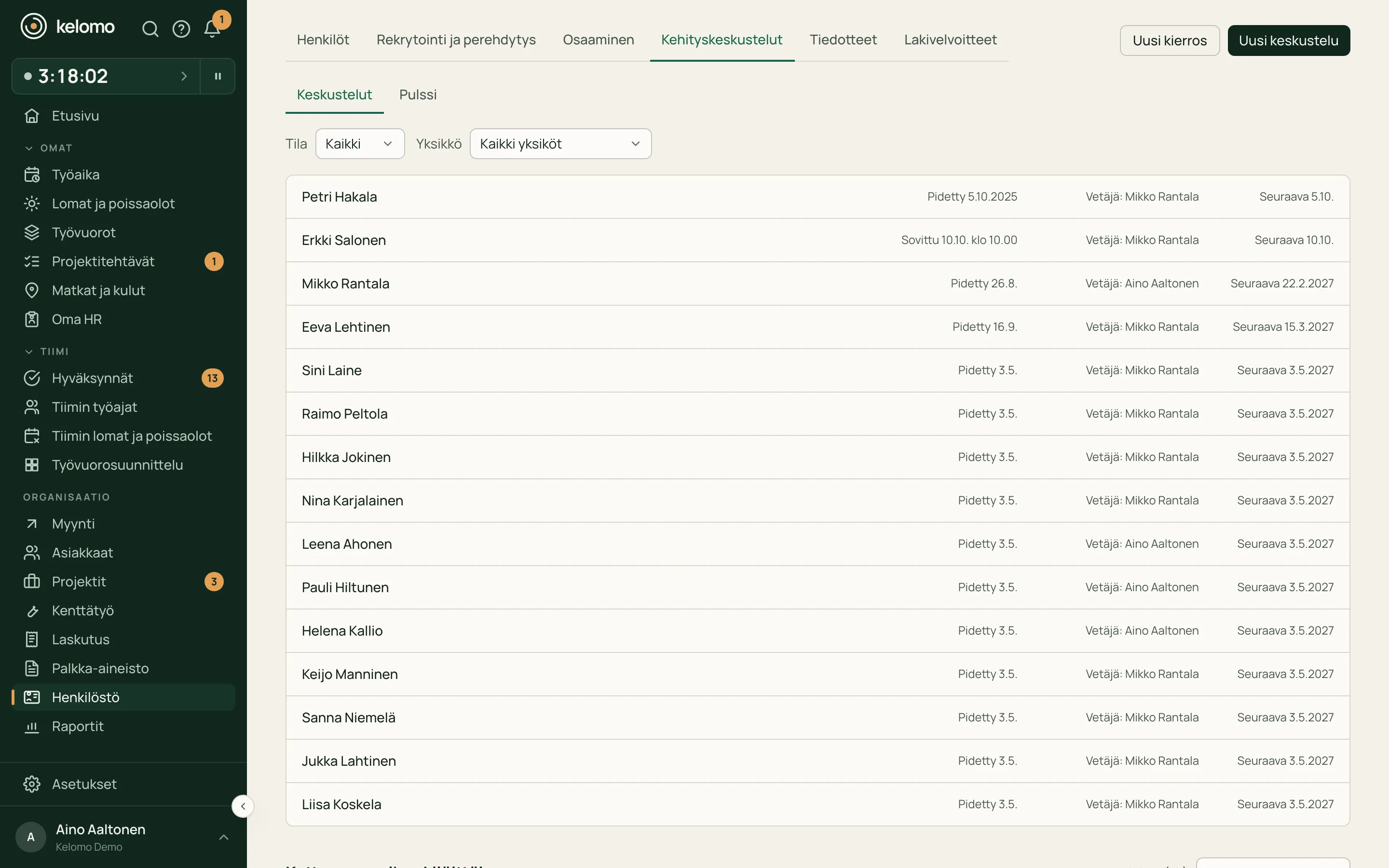Open the Tila filter dropdown
Viewport: 1389px width, 868px height.
(360, 144)
